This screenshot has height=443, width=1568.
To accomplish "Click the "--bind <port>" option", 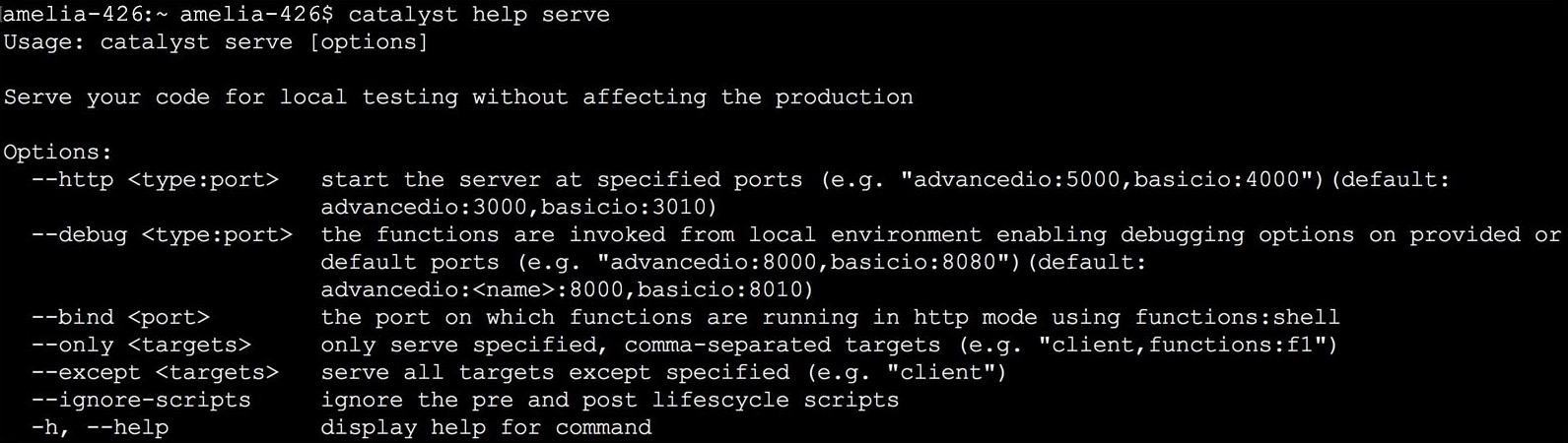I will click(x=120, y=318).
